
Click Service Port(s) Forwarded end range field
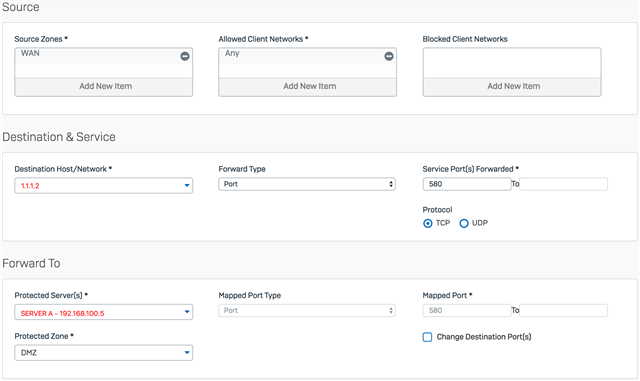point(563,184)
